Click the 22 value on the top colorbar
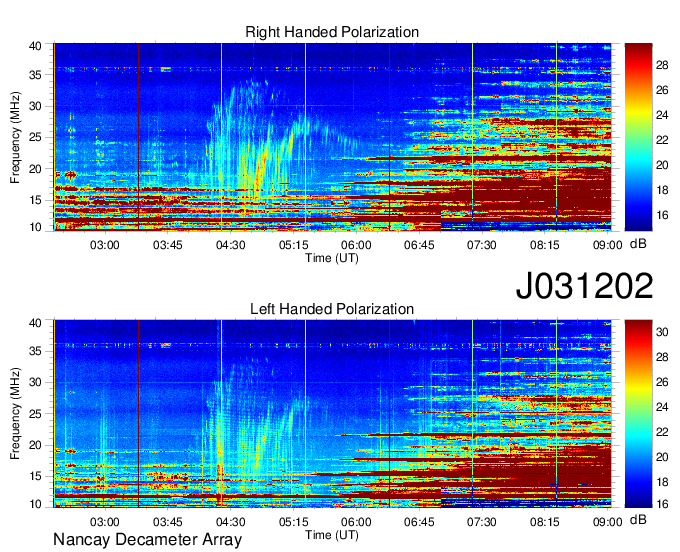This screenshot has width=680, height=552. [662, 140]
